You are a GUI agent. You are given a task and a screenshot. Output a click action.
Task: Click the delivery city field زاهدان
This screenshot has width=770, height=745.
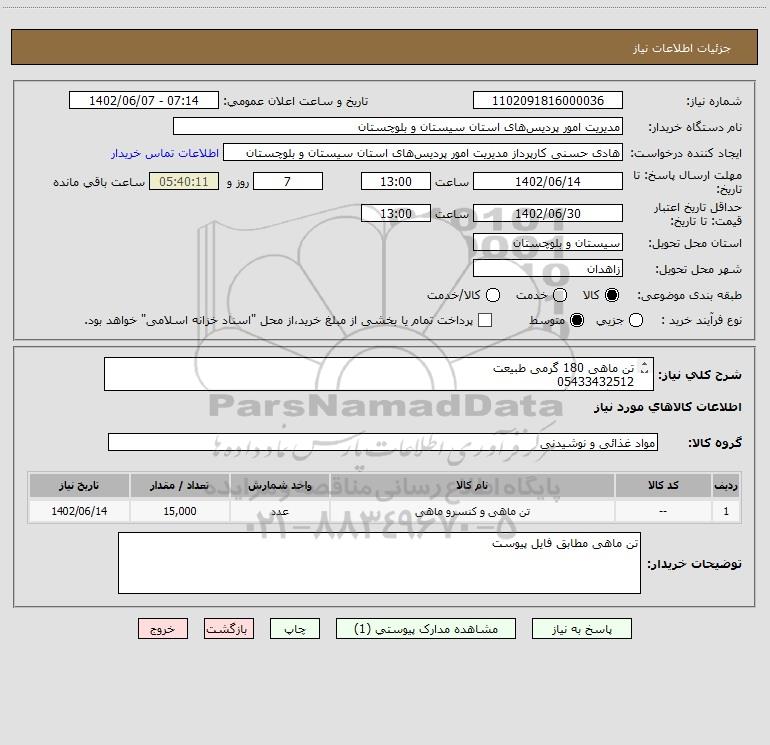click(x=548, y=268)
